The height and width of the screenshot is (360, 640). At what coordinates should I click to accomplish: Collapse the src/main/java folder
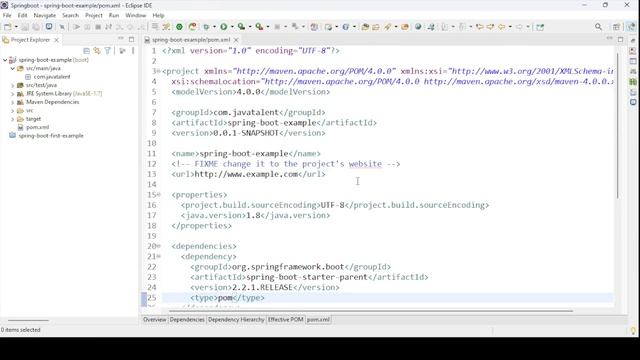13,69
